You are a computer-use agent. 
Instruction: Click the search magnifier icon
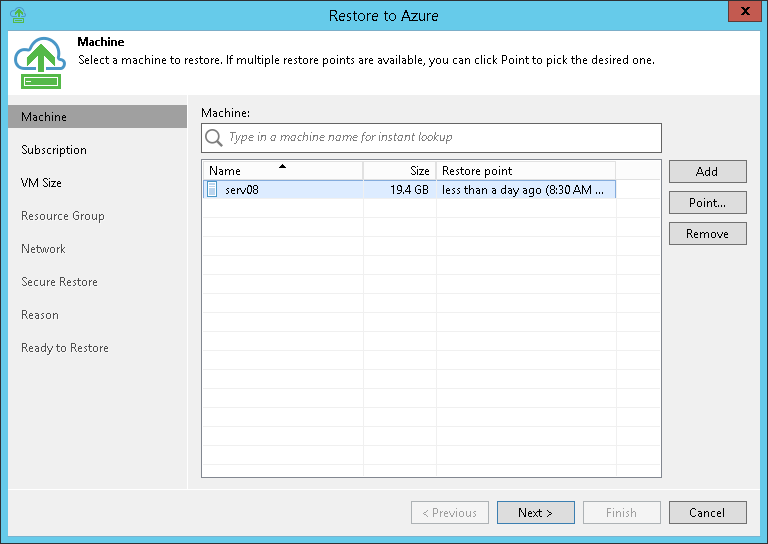214,138
